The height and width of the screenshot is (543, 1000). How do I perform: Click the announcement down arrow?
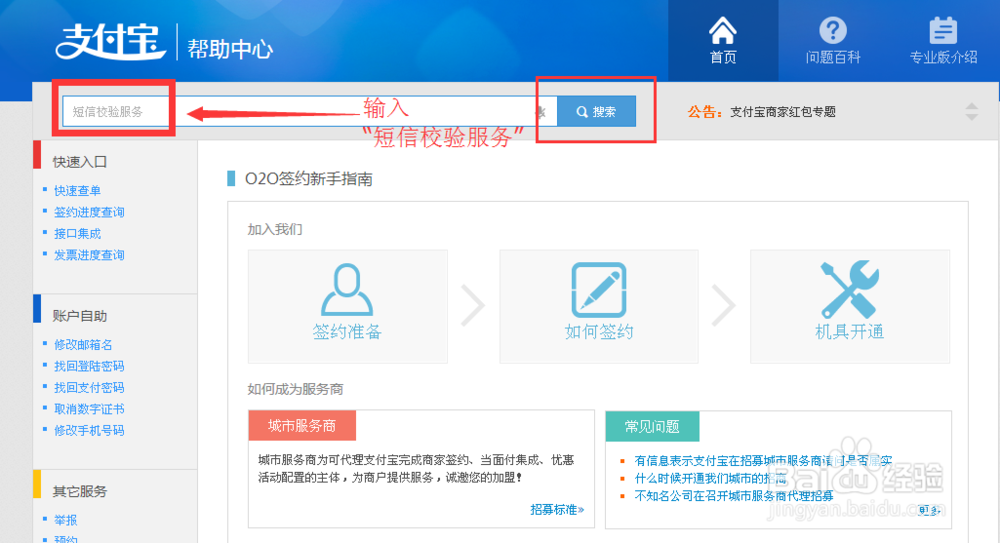971,117
